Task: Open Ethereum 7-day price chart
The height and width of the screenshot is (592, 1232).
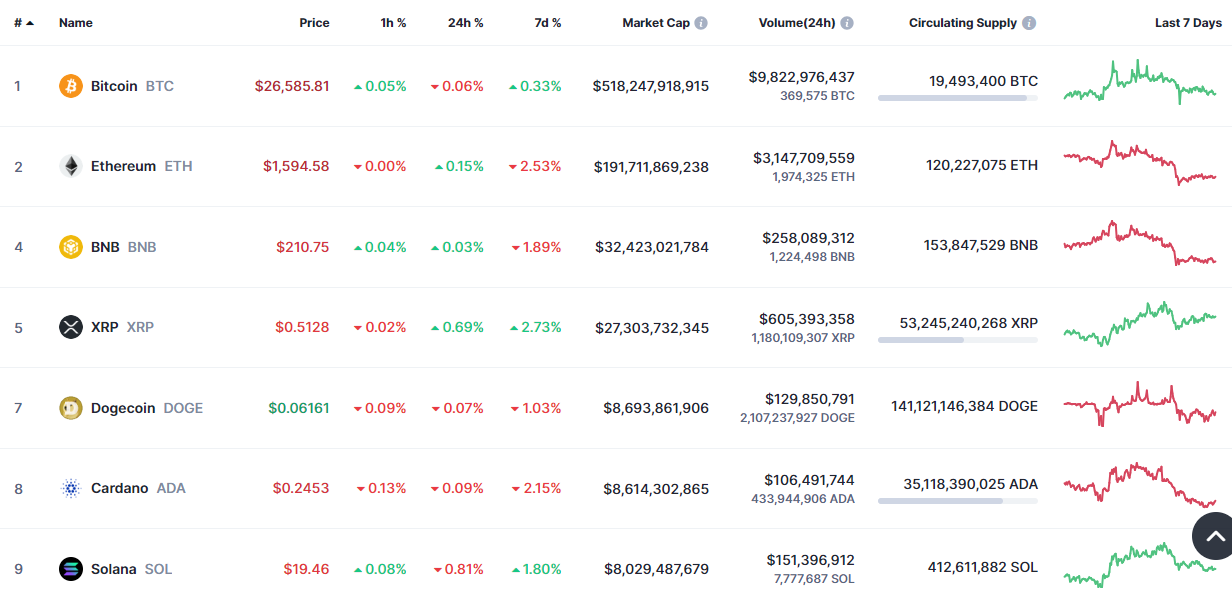Action: 1140,164
